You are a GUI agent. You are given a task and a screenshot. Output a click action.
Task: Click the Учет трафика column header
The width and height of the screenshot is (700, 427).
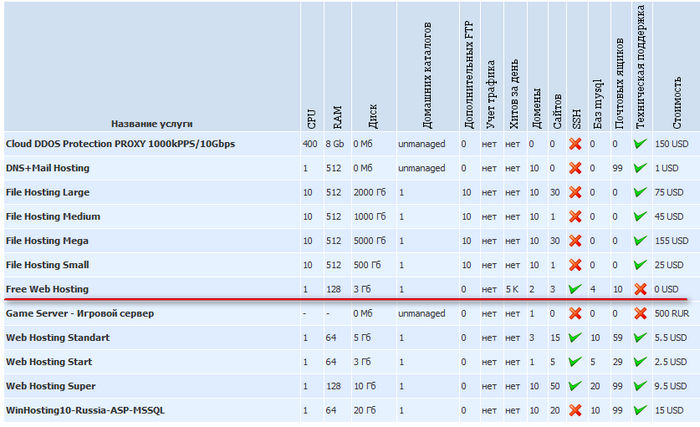click(x=491, y=94)
